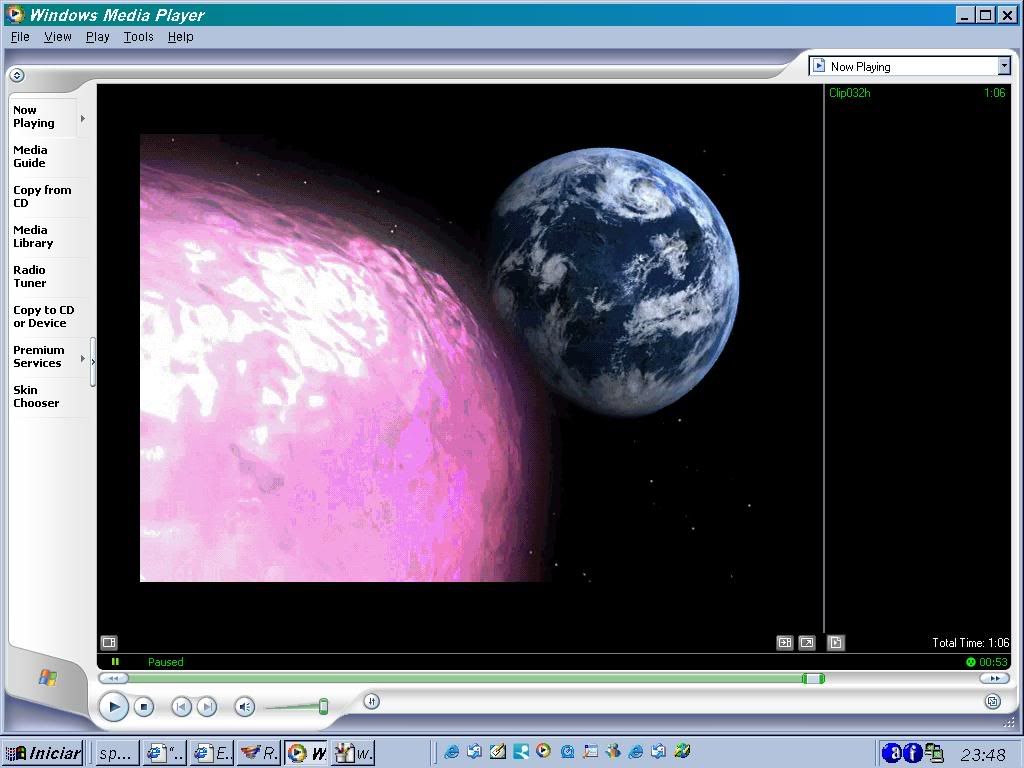
Task: Click the fast forward button on seek bar
Action: tap(995, 679)
